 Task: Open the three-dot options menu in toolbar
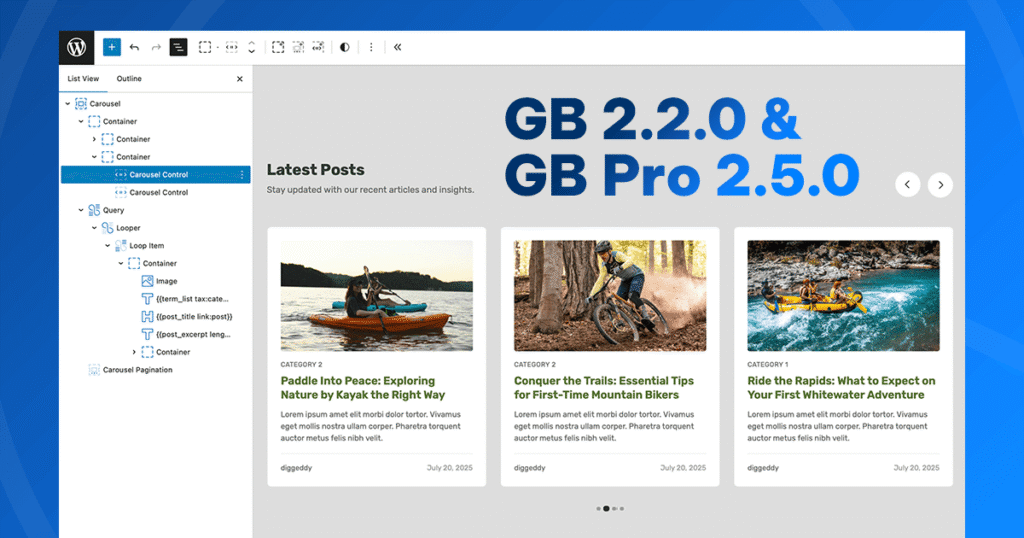click(x=371, y=47)
